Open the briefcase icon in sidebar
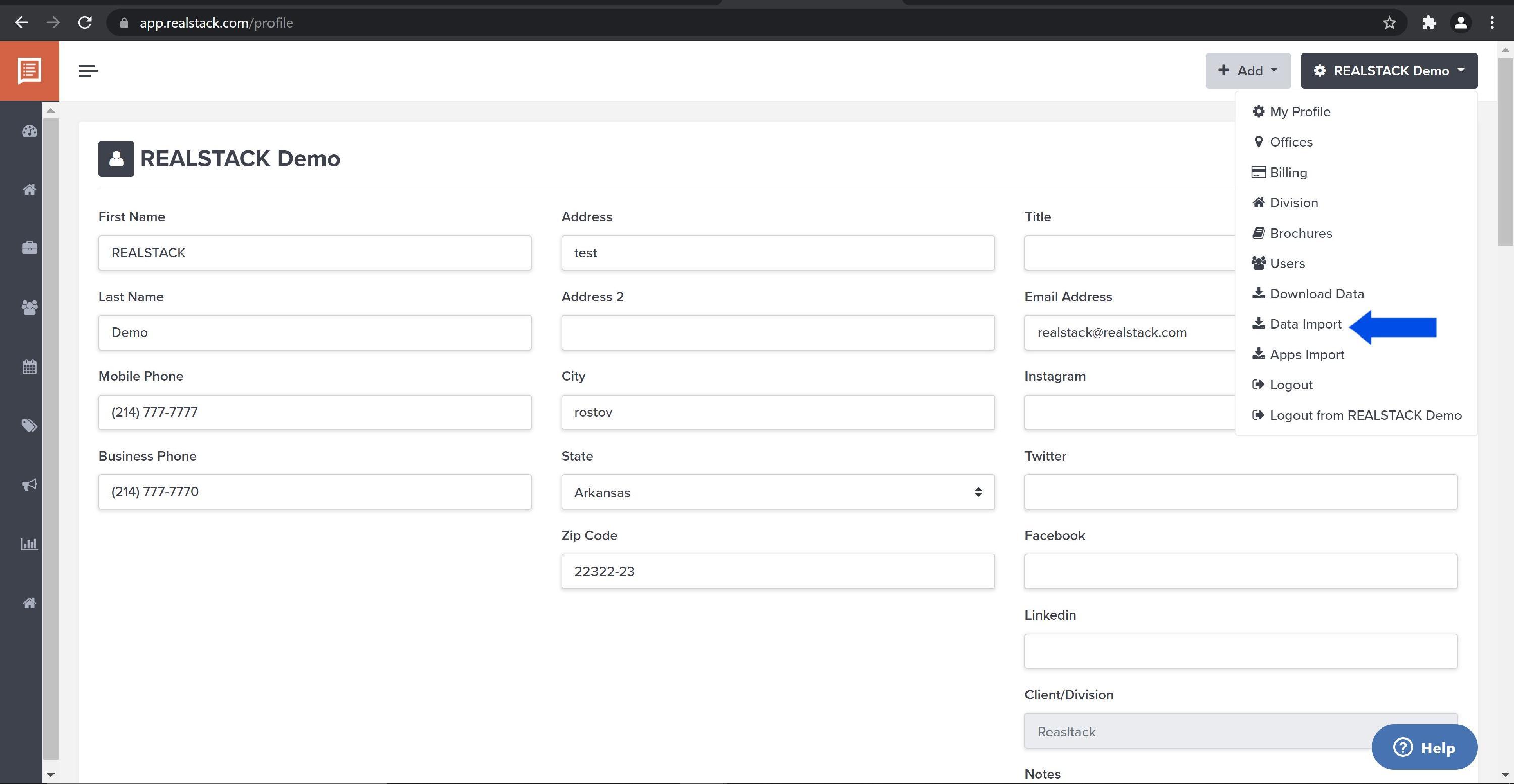This screenshot has width=1514, height=784. coord(29,247)
